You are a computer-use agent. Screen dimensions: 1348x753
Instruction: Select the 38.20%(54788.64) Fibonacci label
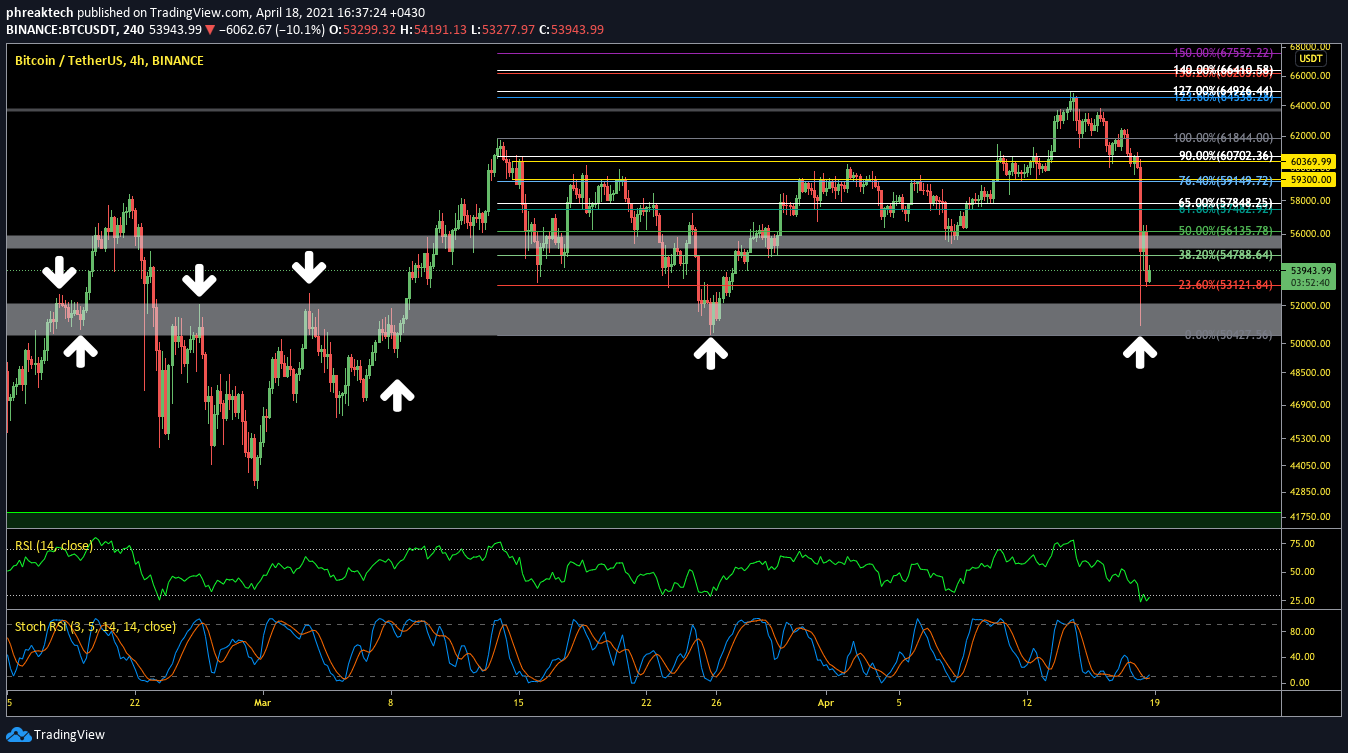click(1225, 255)
